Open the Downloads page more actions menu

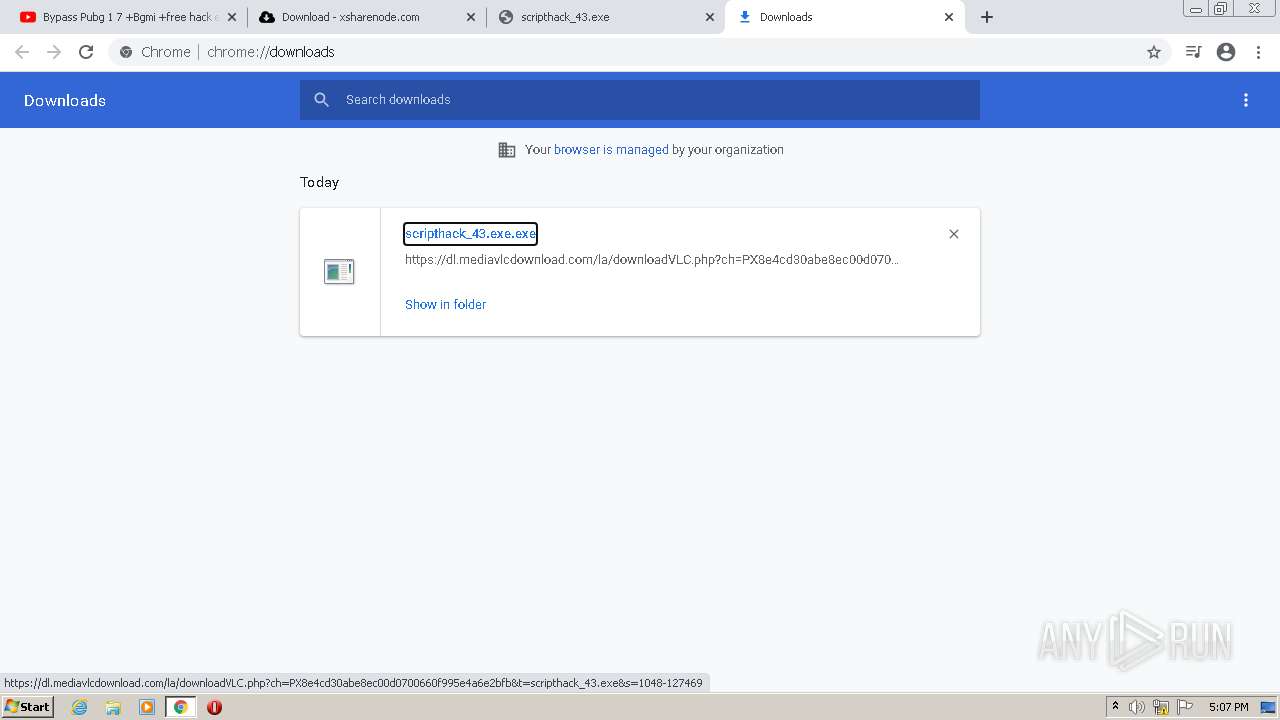tap(1246, 100)
